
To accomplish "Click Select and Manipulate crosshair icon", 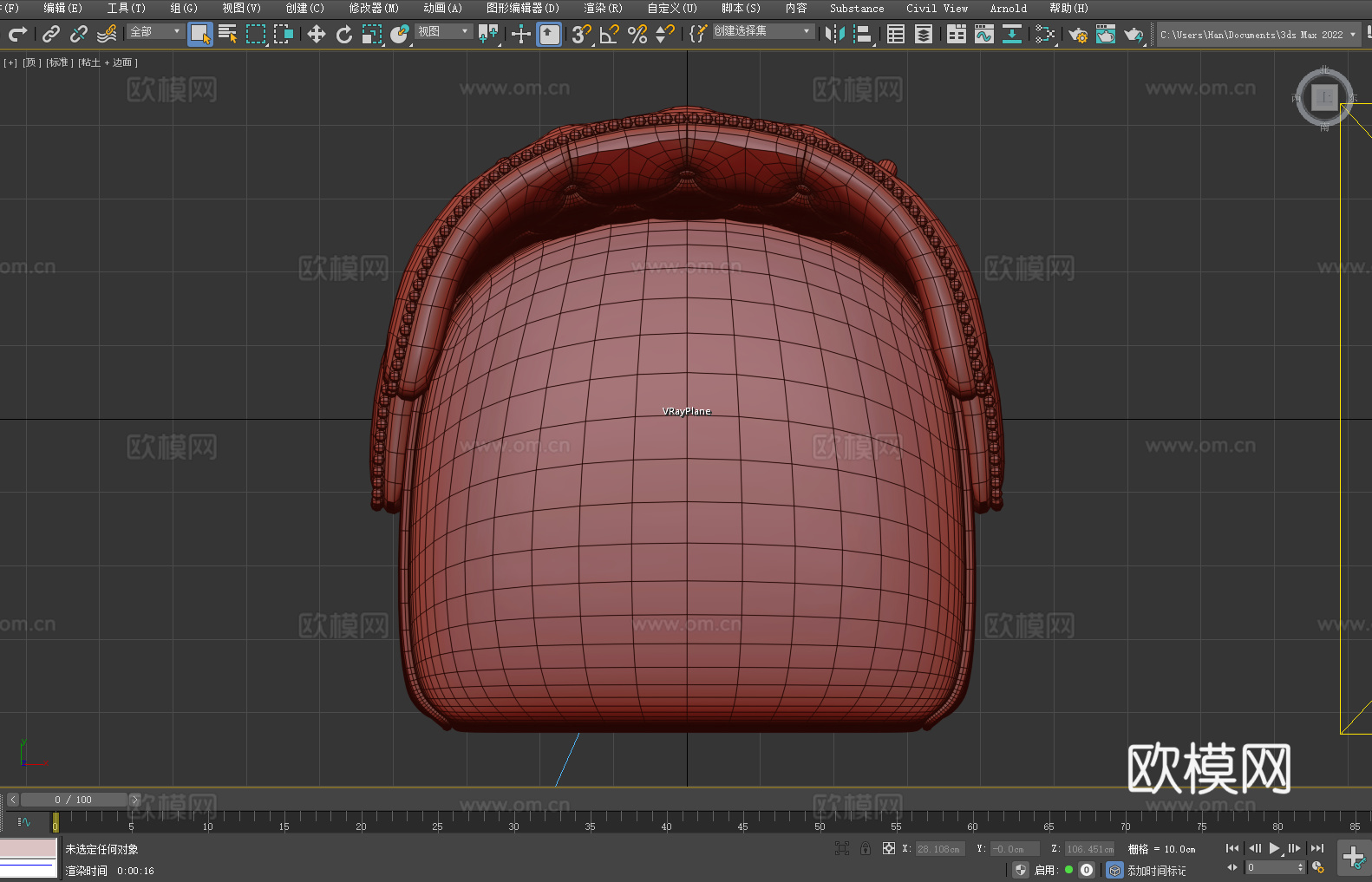I will (x=521, y=34).
